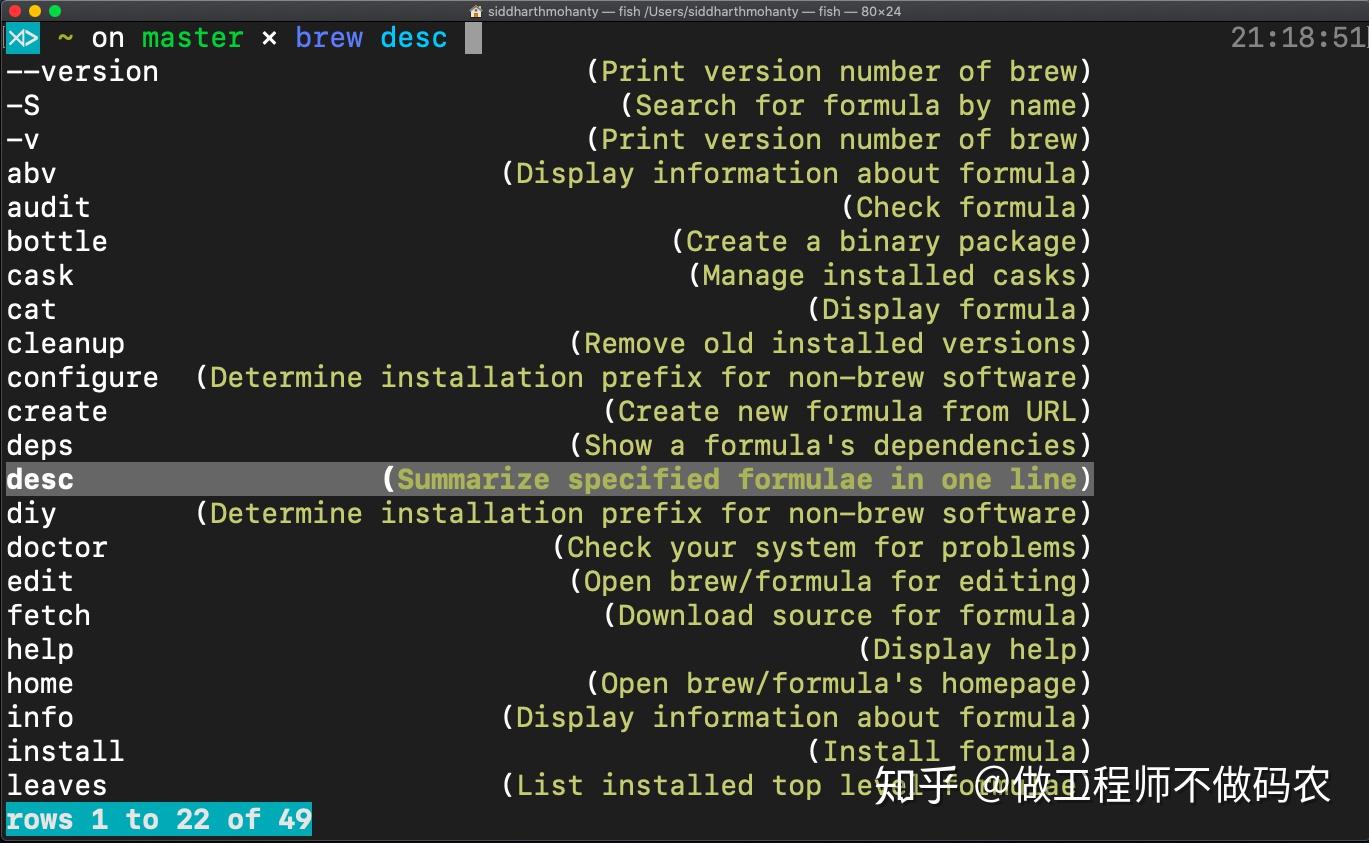Click 'Display formula' description on cat row
The image size is (1369, 843).
tap(950, 310)
